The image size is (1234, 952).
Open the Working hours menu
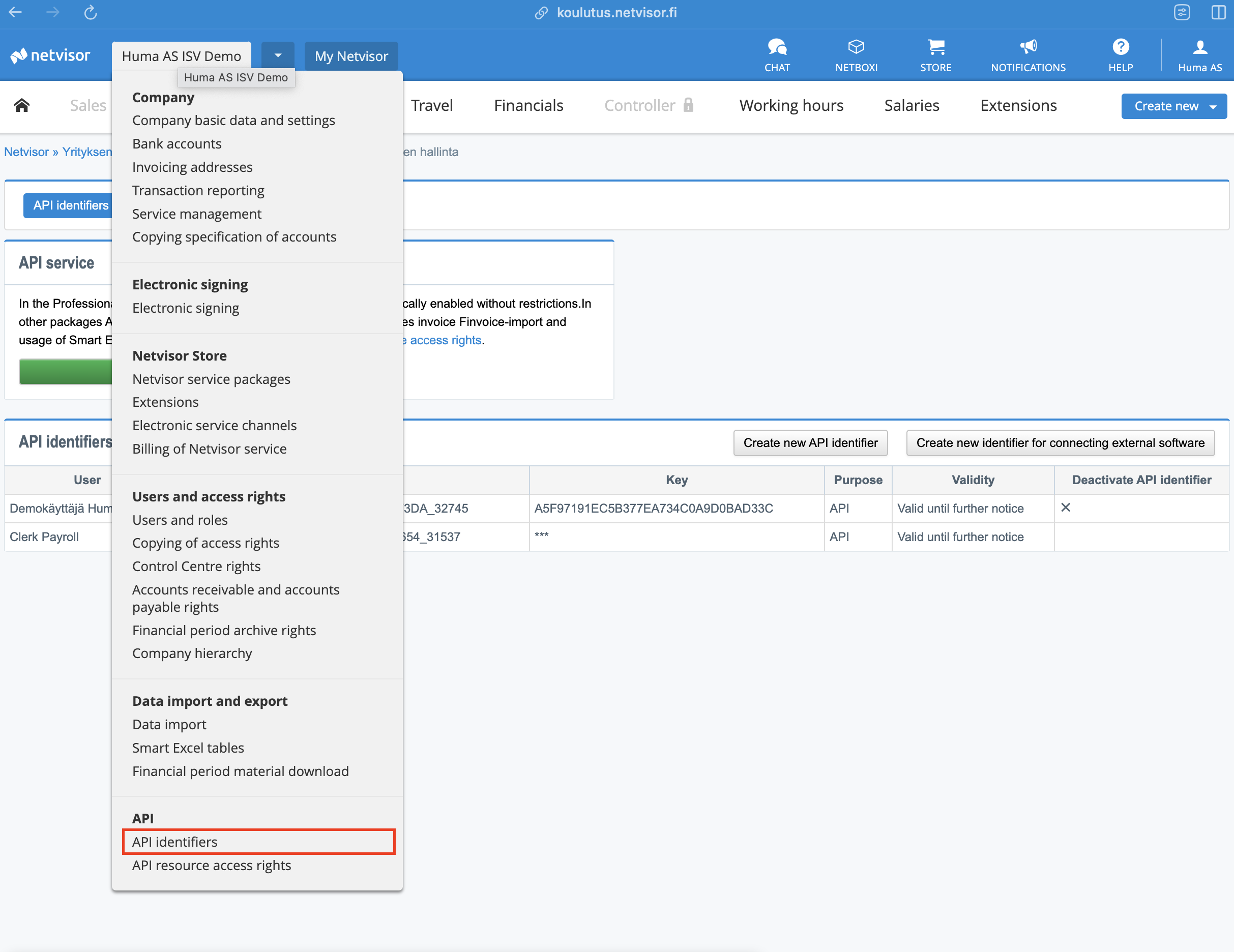click(791, 105)
